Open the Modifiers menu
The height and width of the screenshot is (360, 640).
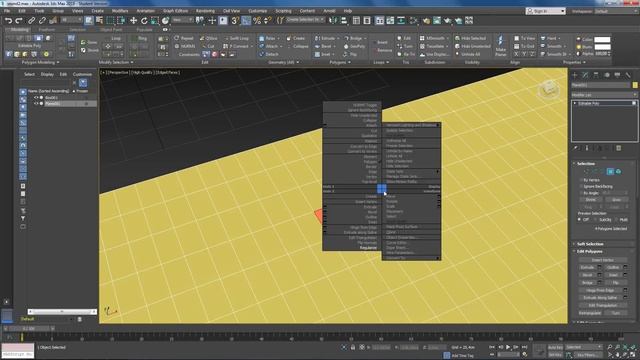[x=120, y=11]
